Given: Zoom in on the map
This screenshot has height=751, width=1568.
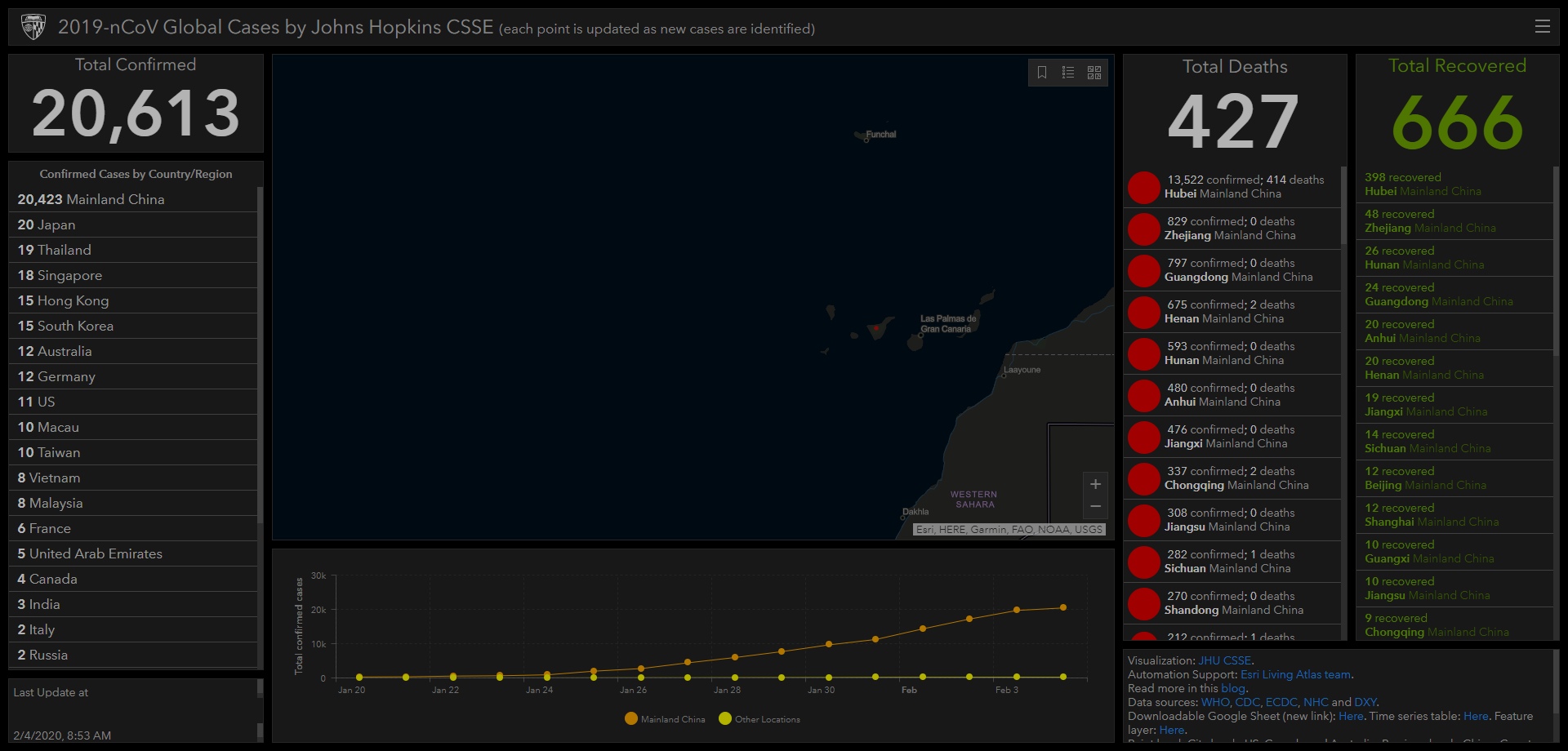Looking at the screenshot, I should coord(1095,484).
